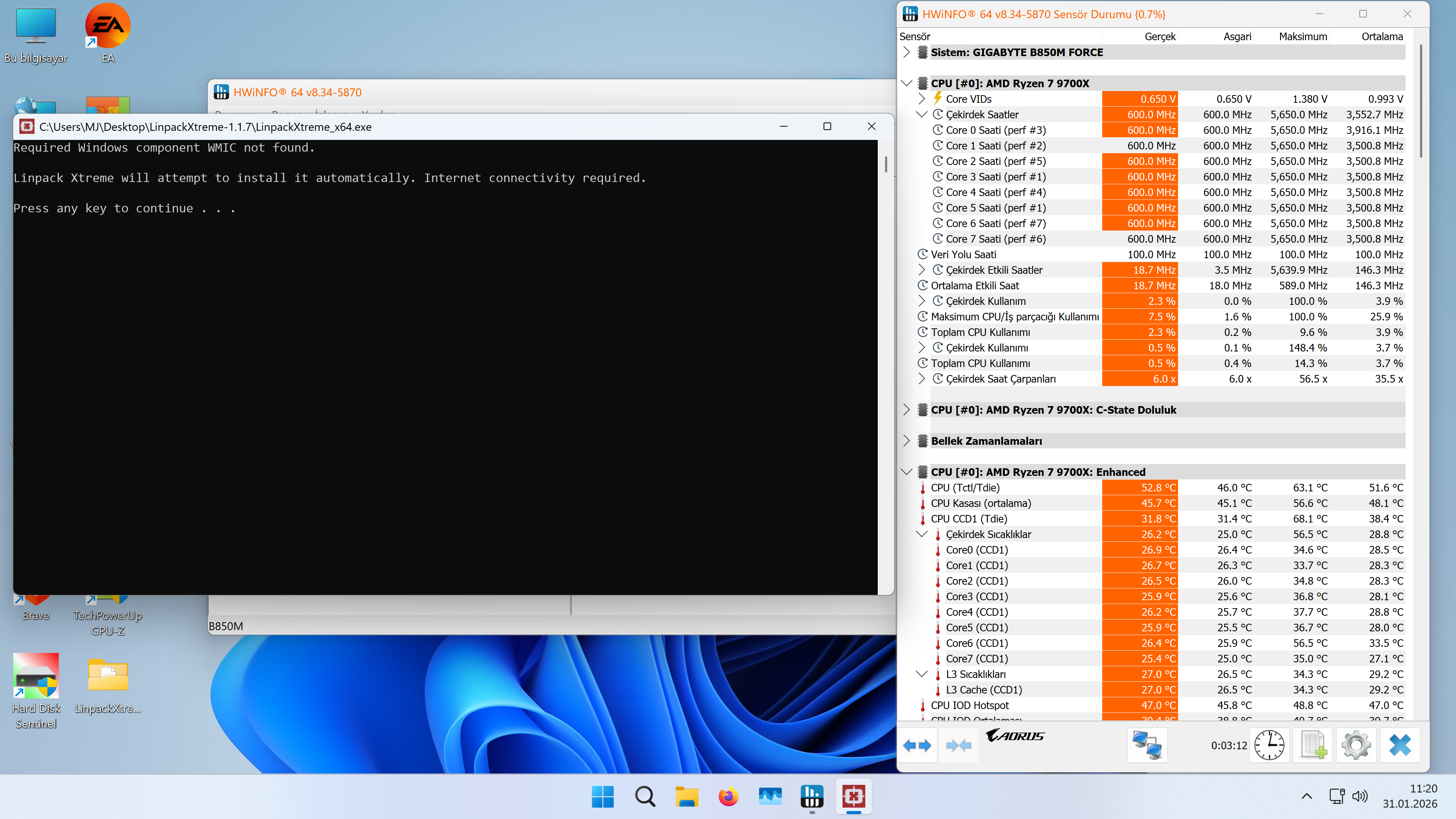The image size is (1456, 819).
Task: Click the AORUS logo in the sensor window
Action: (1015, 735)
